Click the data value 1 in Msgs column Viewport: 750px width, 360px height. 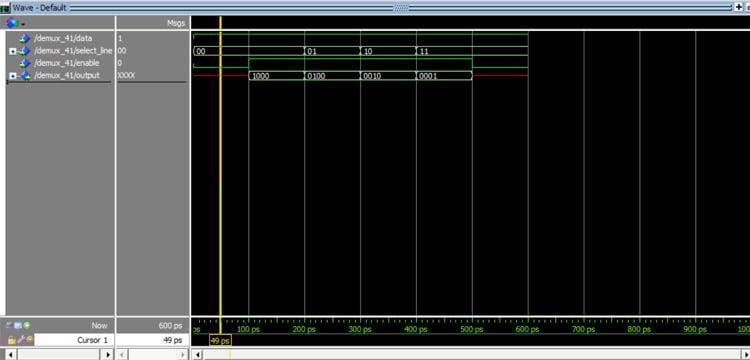coord(120,38)
